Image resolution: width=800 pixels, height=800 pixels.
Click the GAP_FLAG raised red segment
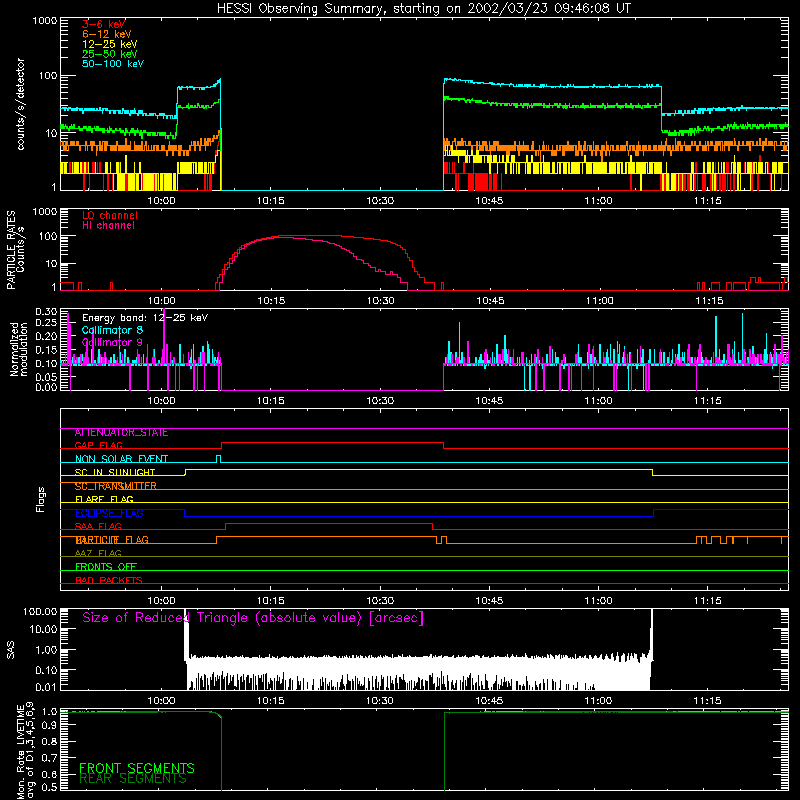(332, 443)
